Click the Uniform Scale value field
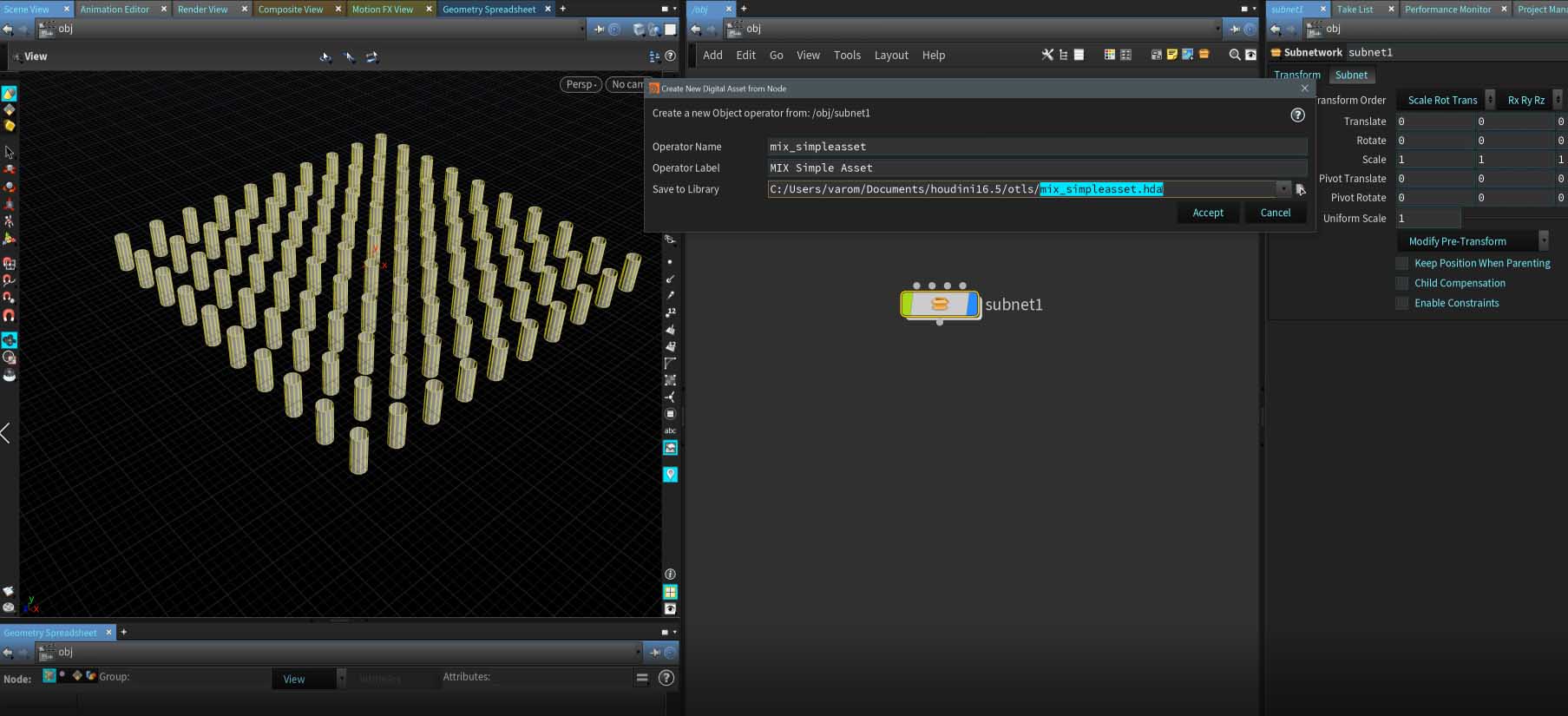Viewport: 1568px width, 716px height. coord(1427,219)
